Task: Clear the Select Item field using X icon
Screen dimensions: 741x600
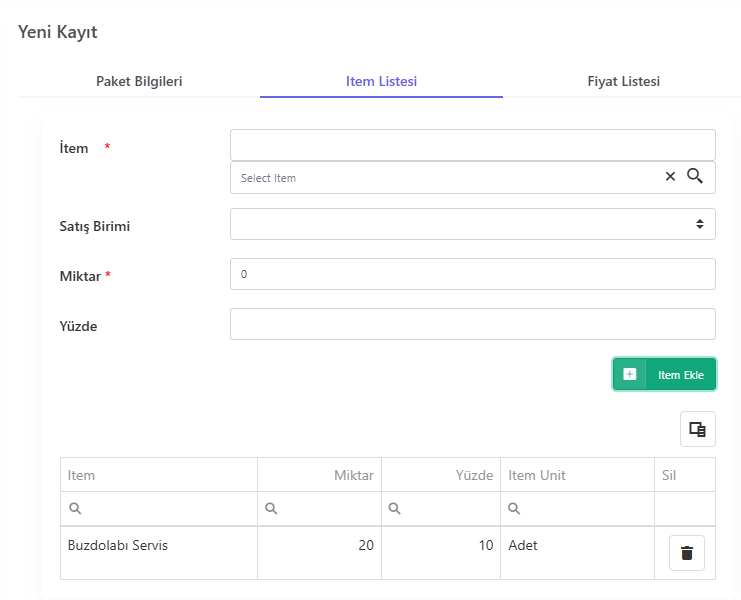Action: tap(670, 177)
